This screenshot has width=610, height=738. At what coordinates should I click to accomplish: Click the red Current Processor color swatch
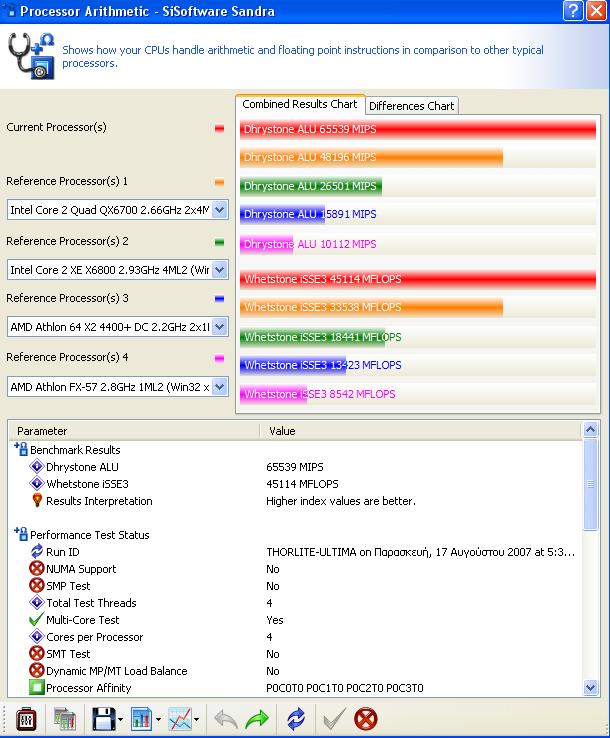(x=219, y=128)
